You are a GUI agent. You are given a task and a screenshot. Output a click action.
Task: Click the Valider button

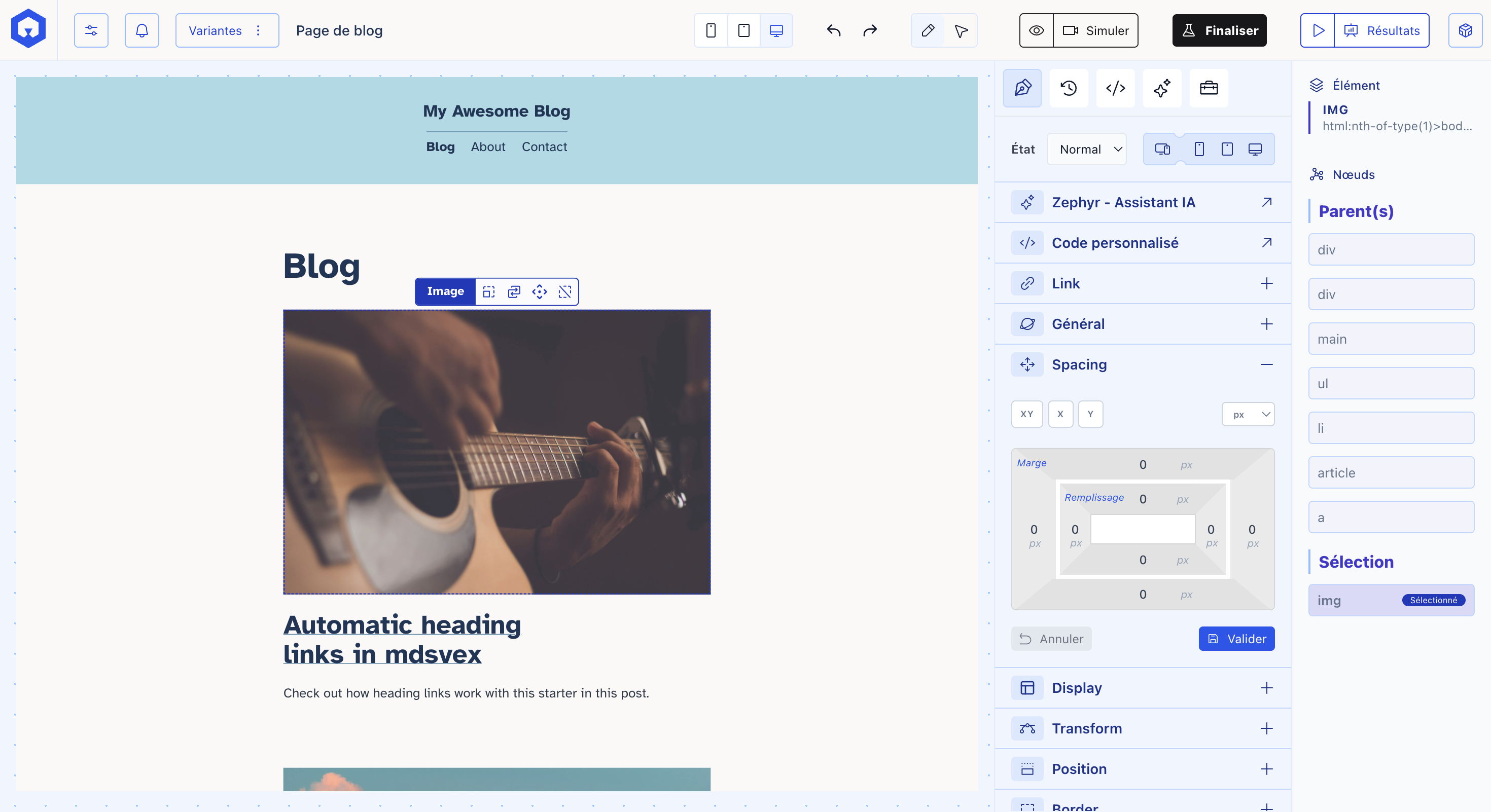(x=1236, y=639)
